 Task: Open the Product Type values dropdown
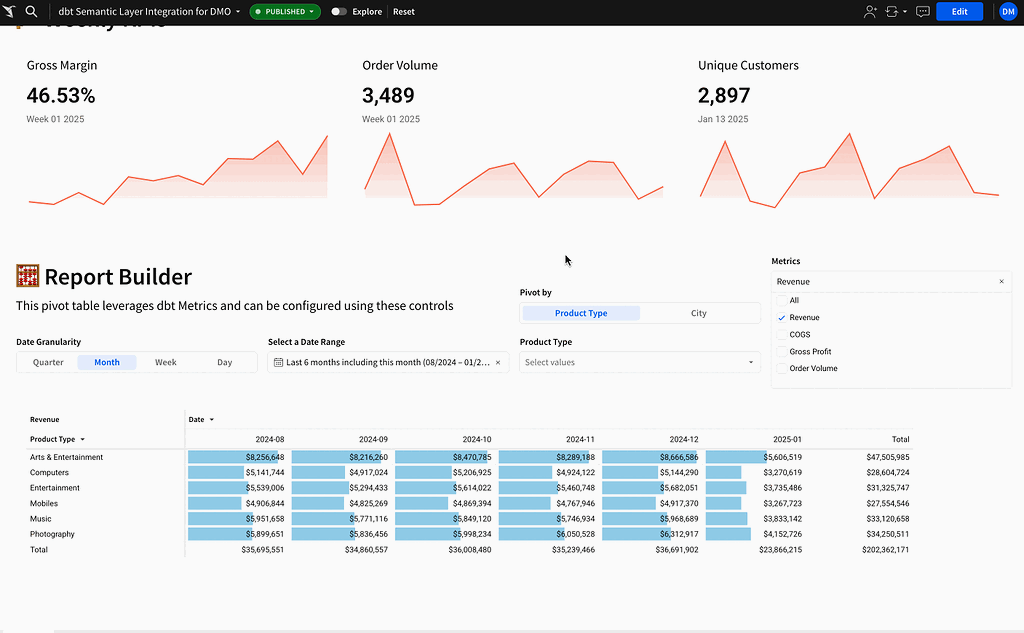[640, 361]
